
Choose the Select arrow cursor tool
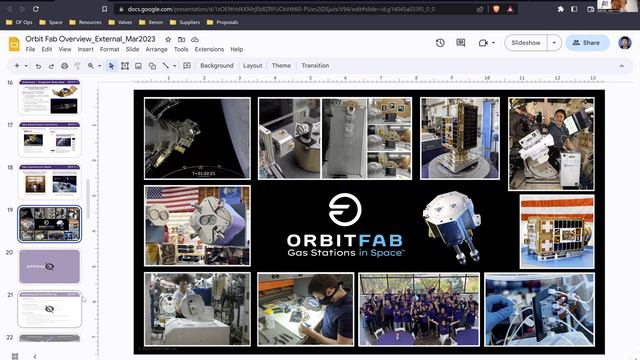pos(111,66)
